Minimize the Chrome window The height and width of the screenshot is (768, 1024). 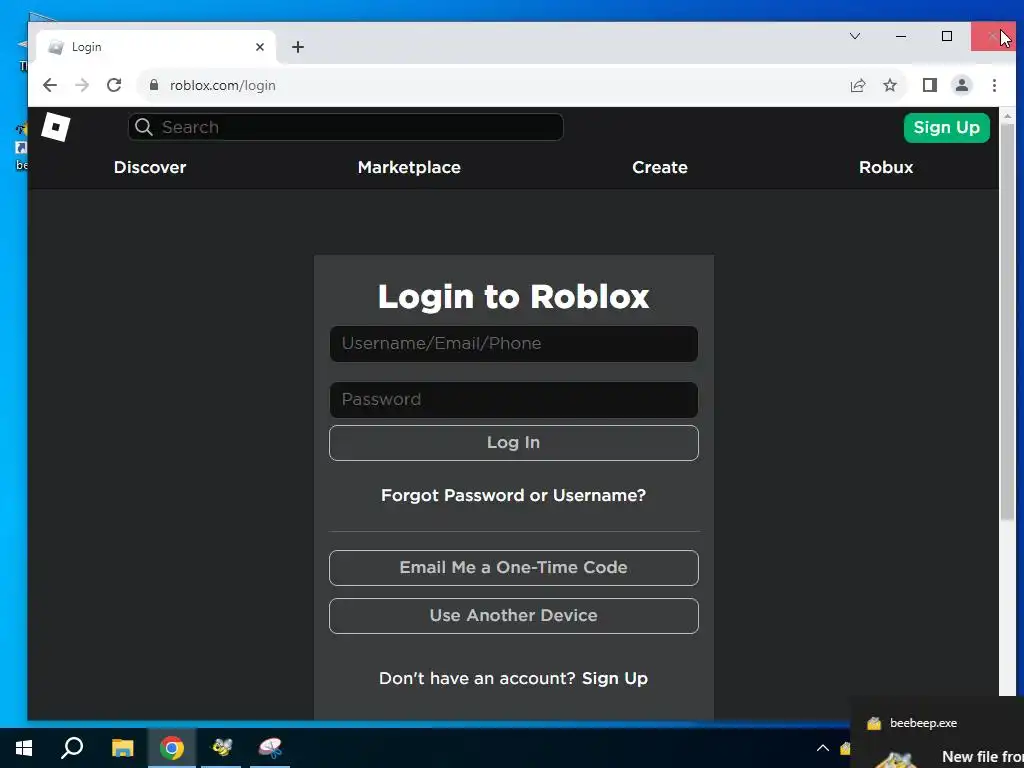coord(901,37)
